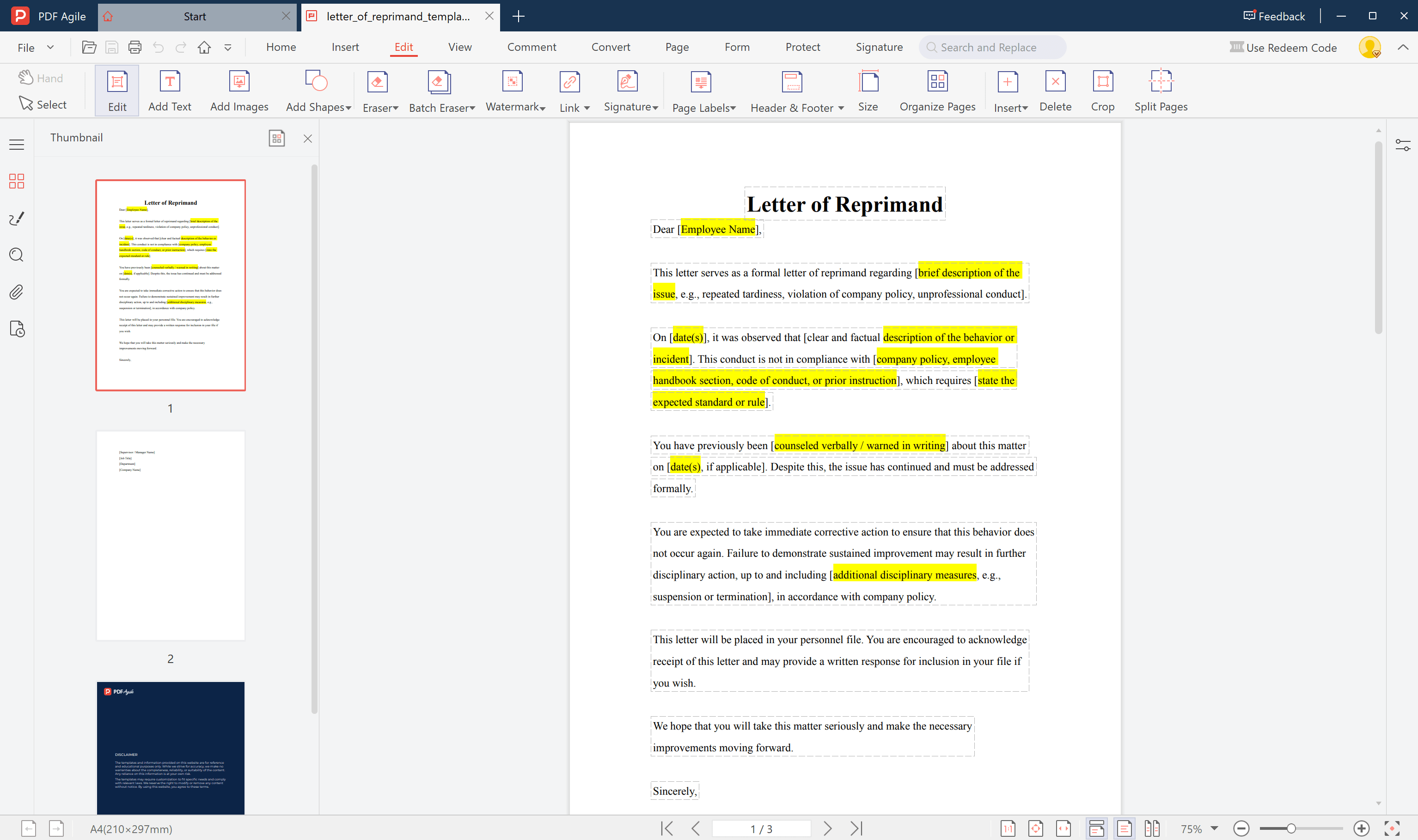Screen dimensions: 1418x840
Task: Select the Batch Eraser tool
Action: [438, 91]
